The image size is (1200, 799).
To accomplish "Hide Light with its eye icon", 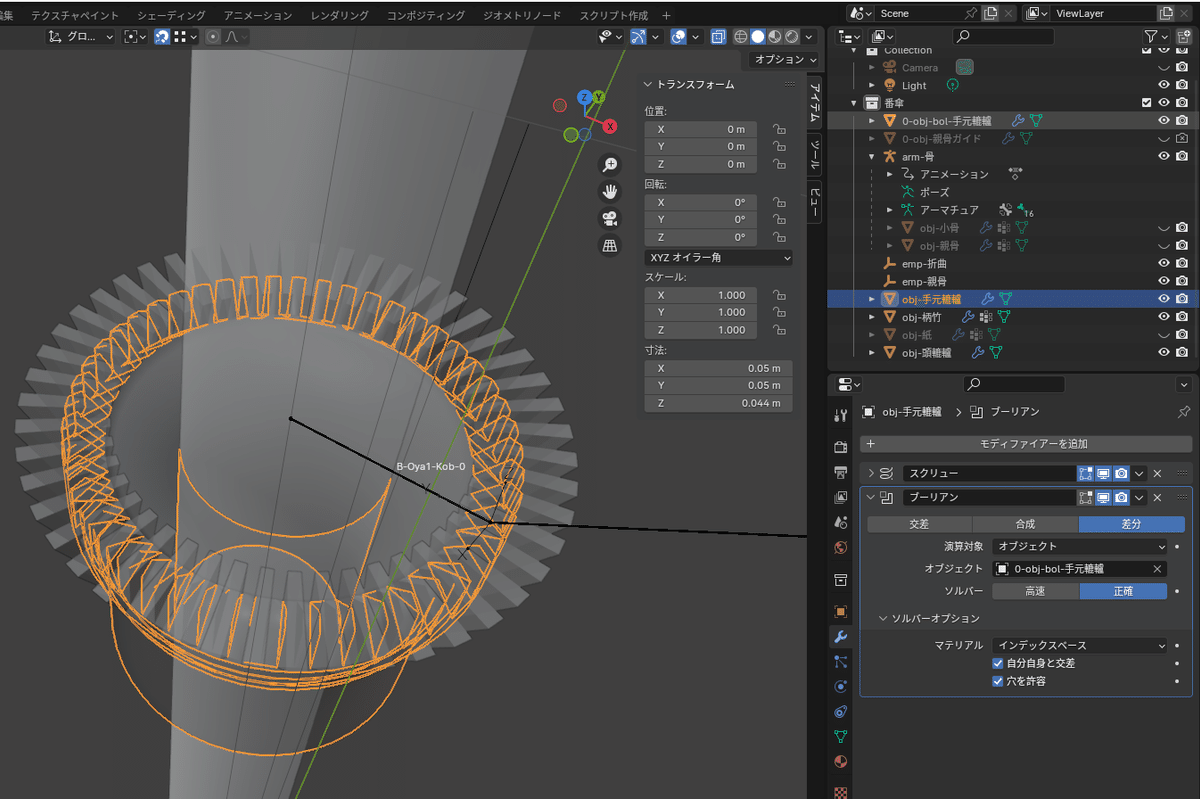I will [1164, 85].
